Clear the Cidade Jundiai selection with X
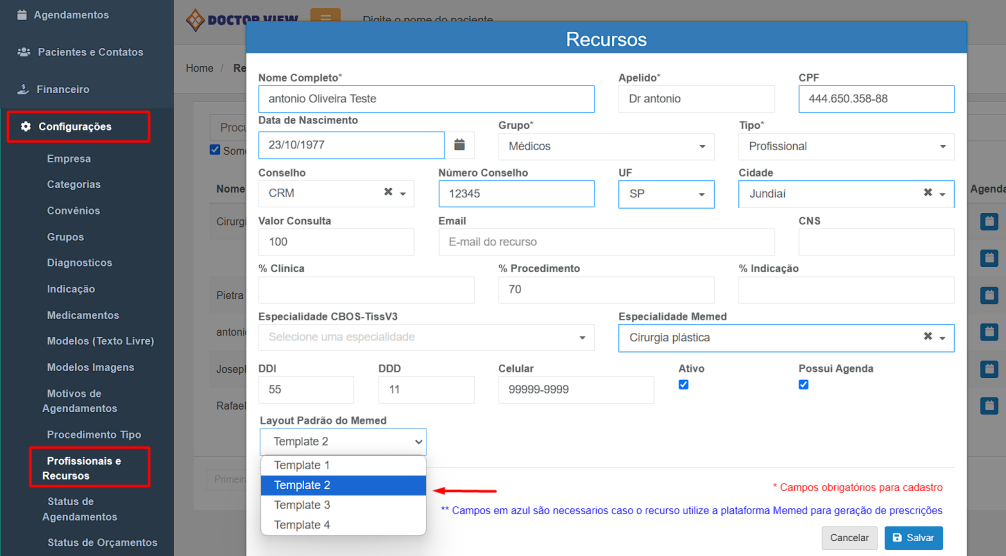 927,193
